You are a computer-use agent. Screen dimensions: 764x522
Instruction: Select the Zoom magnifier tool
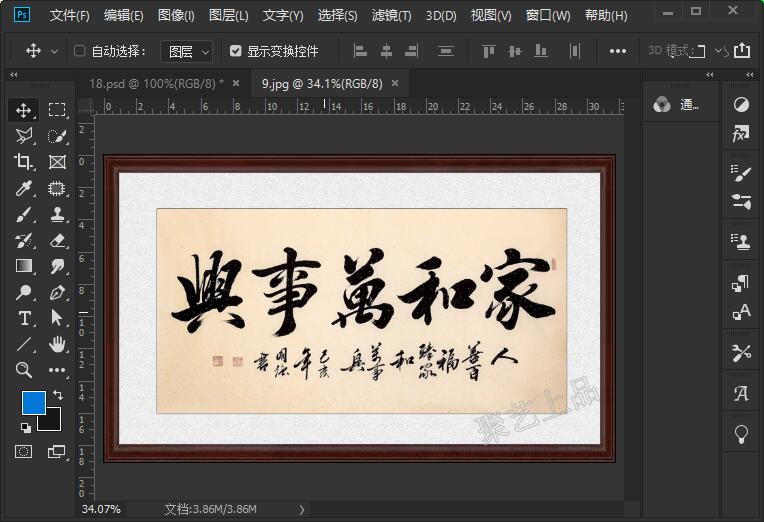23,370
